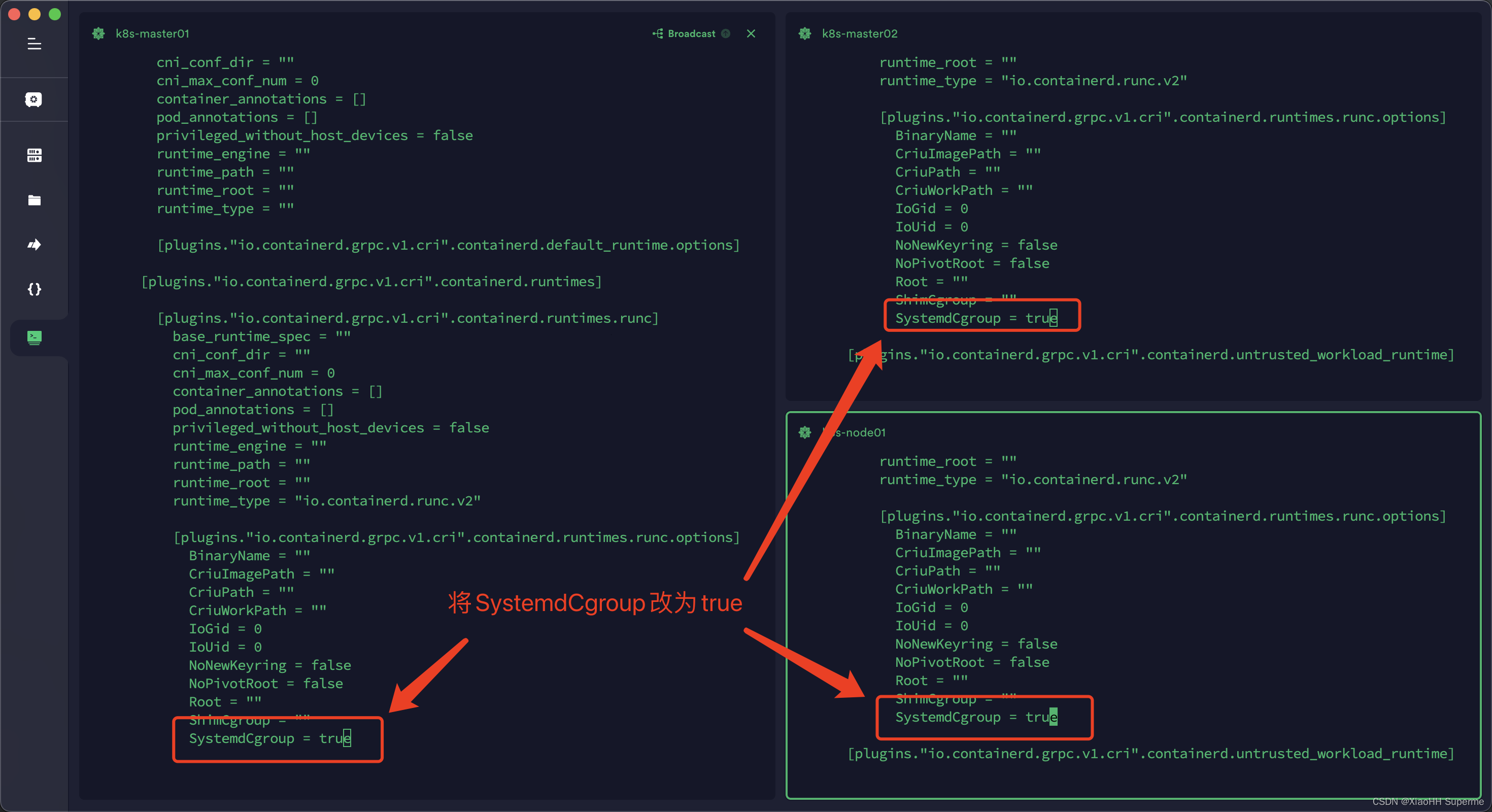Click 'NoPivotRoot = false' in k8s-node01
The image size is (1492, 812).
972,662
